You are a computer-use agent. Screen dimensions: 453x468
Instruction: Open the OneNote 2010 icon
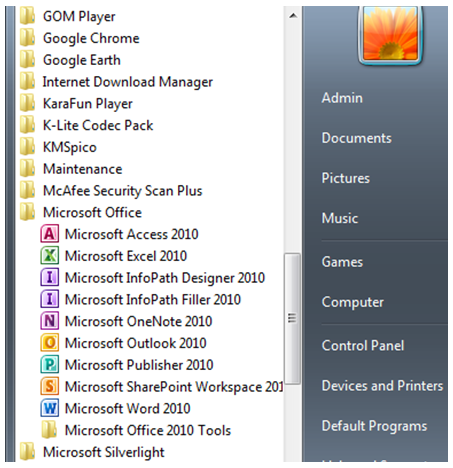pyautogui.click(x=50, y=321)
